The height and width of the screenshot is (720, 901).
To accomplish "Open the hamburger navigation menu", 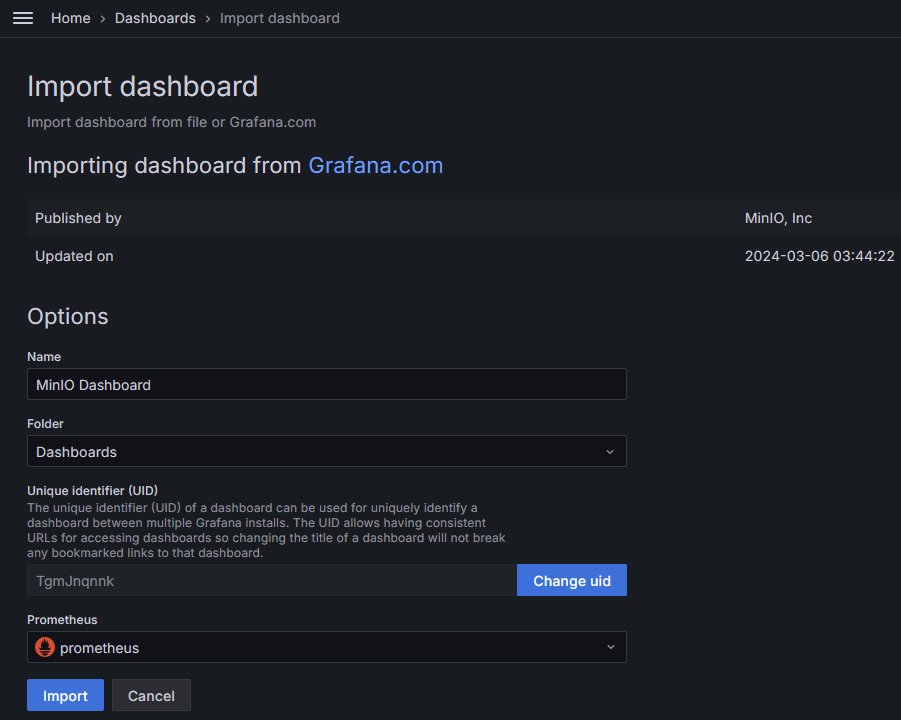I will 23,18.
